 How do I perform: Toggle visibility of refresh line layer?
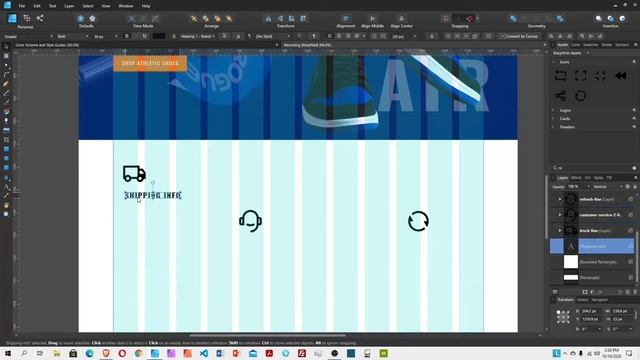pyautogui.click(x=631, y=199)
